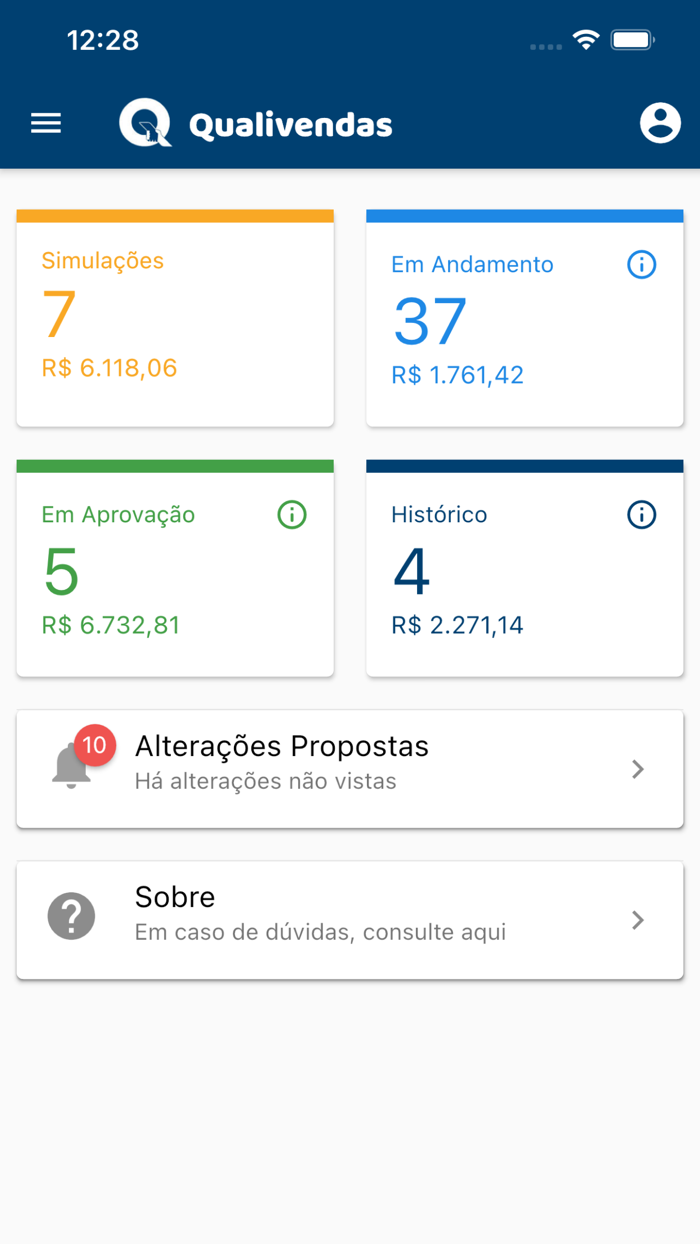Tap the value R$ 6.118,06 under Simulações

[x=109, y=367]
